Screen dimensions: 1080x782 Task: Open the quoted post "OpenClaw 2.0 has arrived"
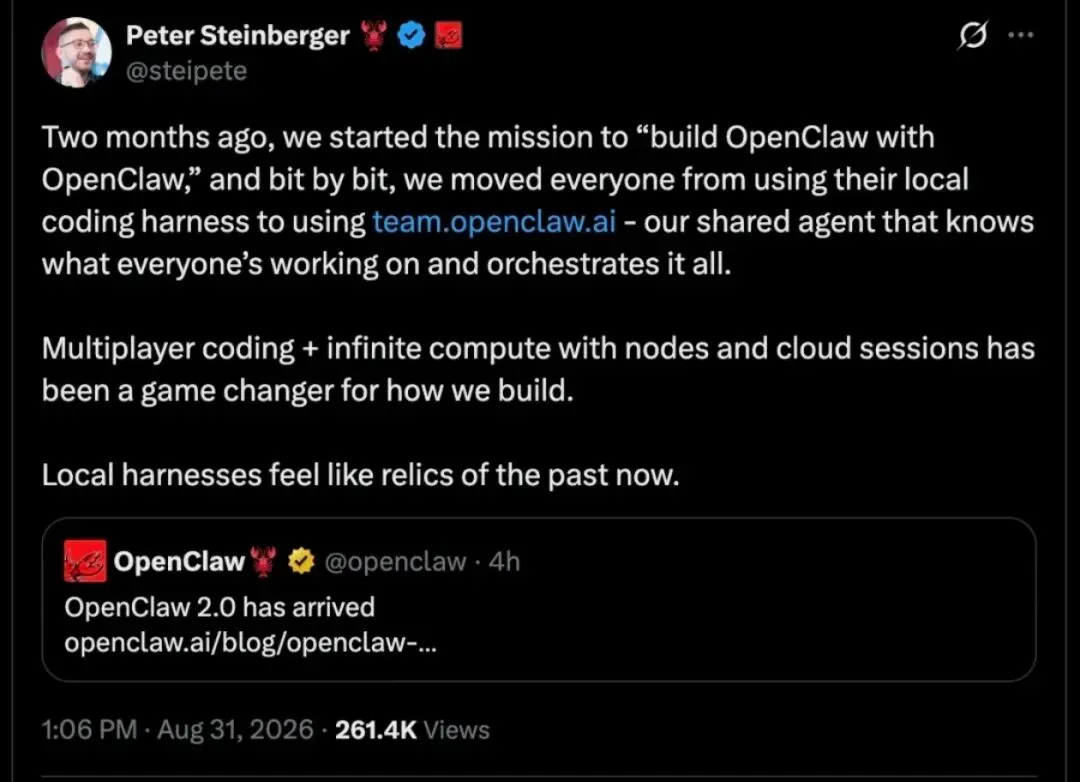tap(539, 599)
